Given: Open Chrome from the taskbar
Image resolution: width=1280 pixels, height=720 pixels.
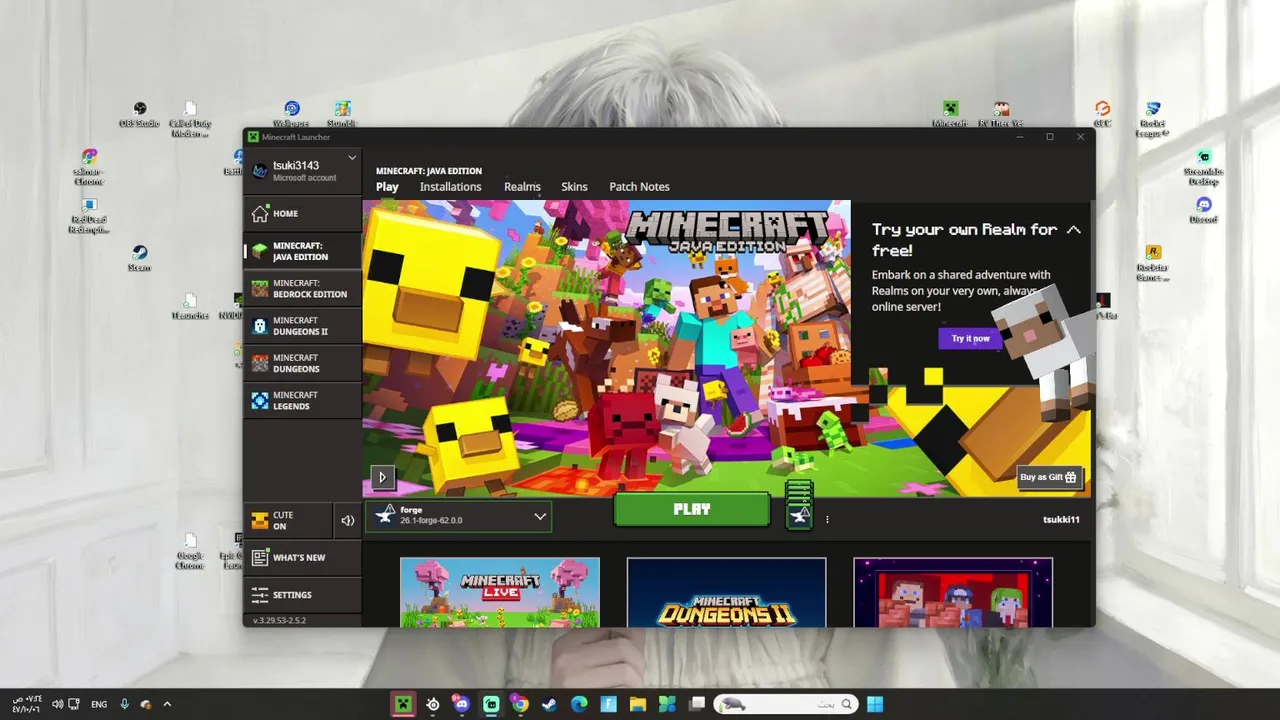Looking at the screenshot, I should coord(520,704).
